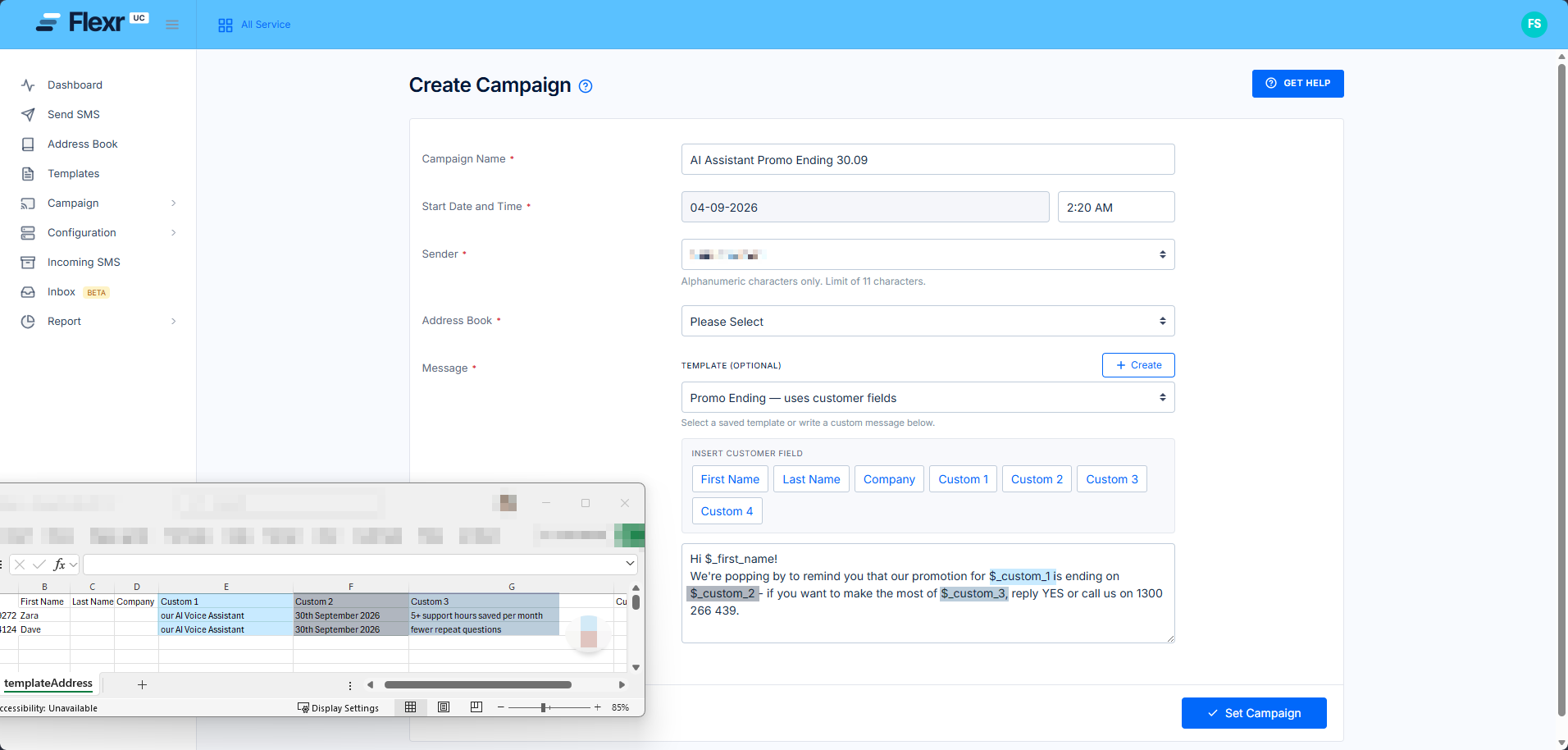The height and width of the screenshot is (750, 1568).
Task: Open Dashboard in the sidebar
Action: tap(75, 85)
